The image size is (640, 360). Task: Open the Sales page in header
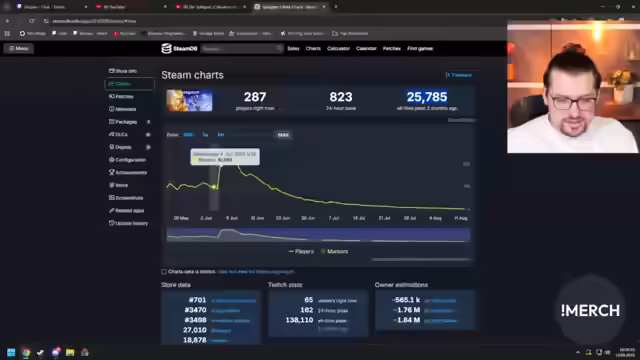pyautogui.click(x=293, y=48)
